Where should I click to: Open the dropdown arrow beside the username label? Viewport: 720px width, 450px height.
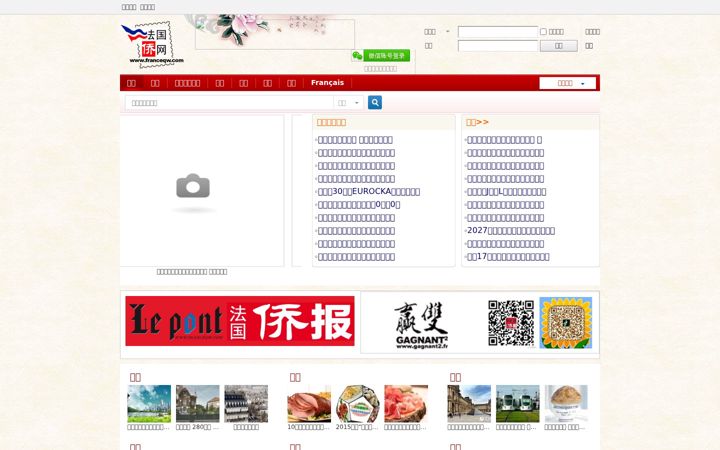click(448, 32)
